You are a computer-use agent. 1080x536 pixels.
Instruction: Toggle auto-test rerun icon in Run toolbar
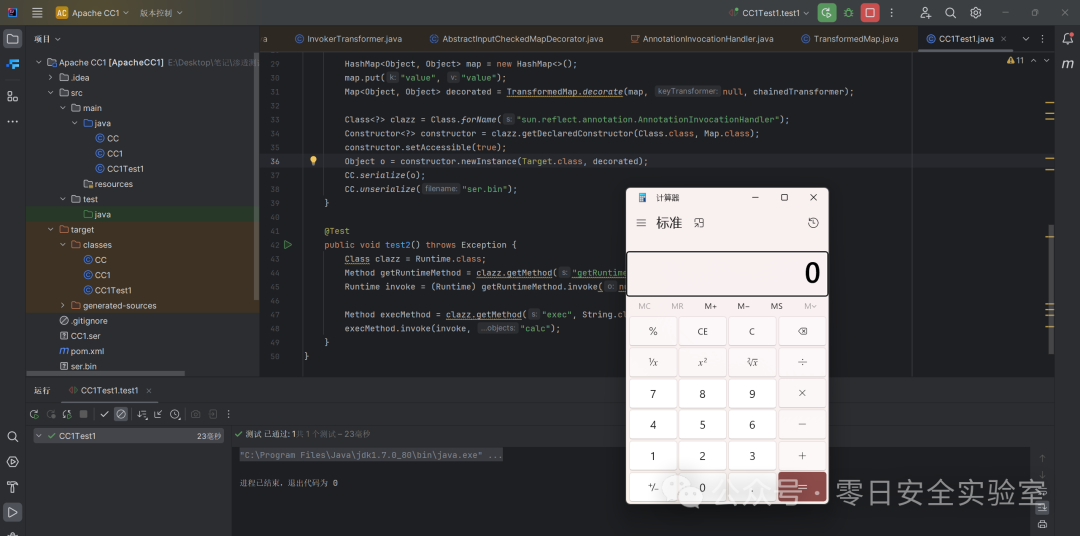[67, 414]
